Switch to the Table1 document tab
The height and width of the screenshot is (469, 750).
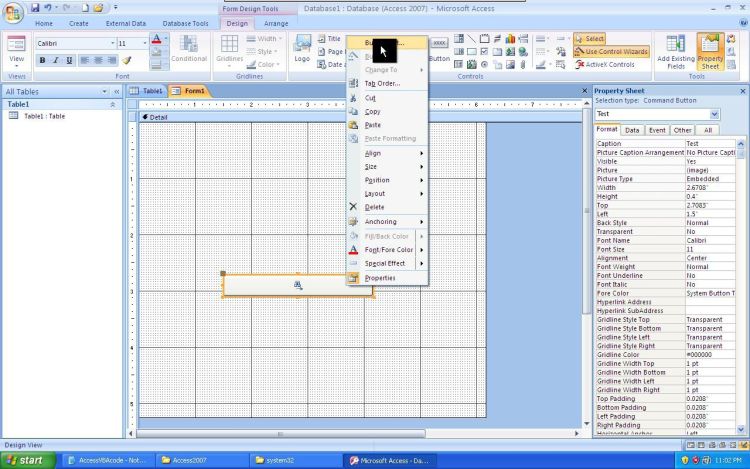pos(147,91)
